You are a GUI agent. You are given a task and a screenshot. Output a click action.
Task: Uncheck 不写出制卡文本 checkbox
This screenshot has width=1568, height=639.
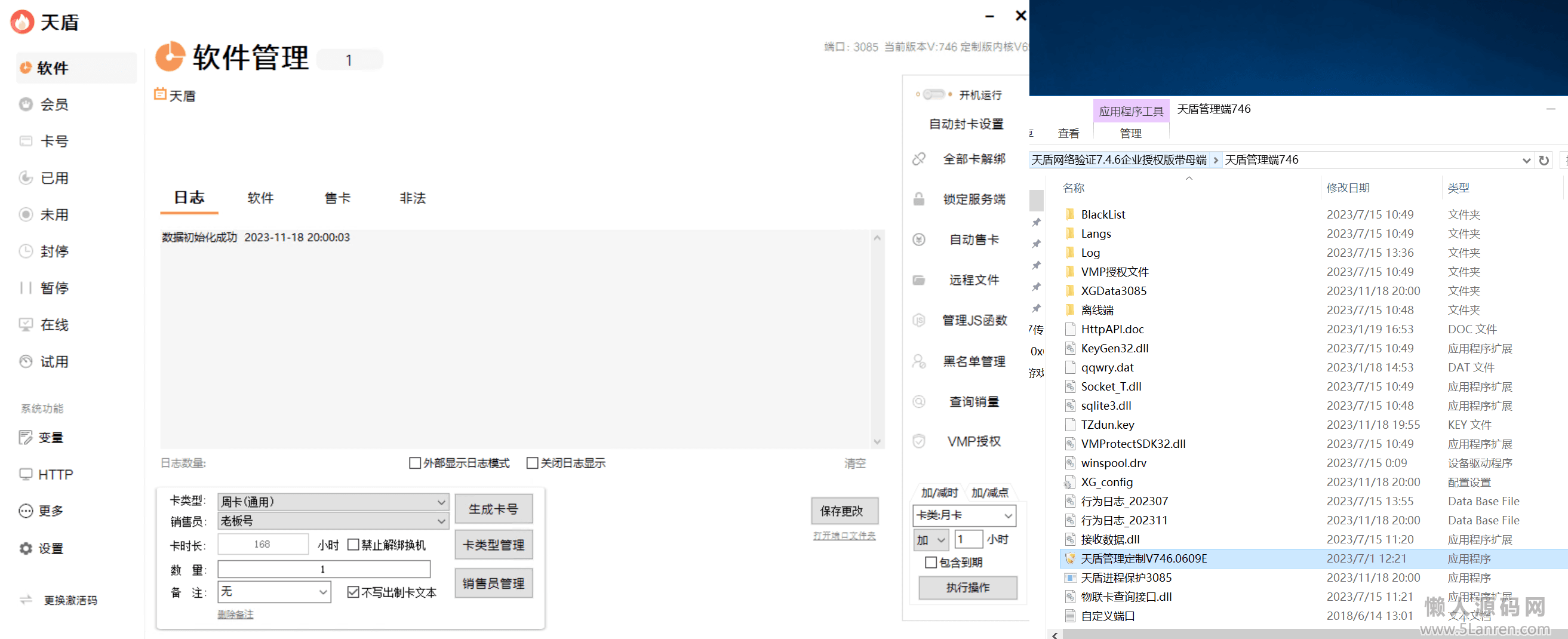[353, 592]
